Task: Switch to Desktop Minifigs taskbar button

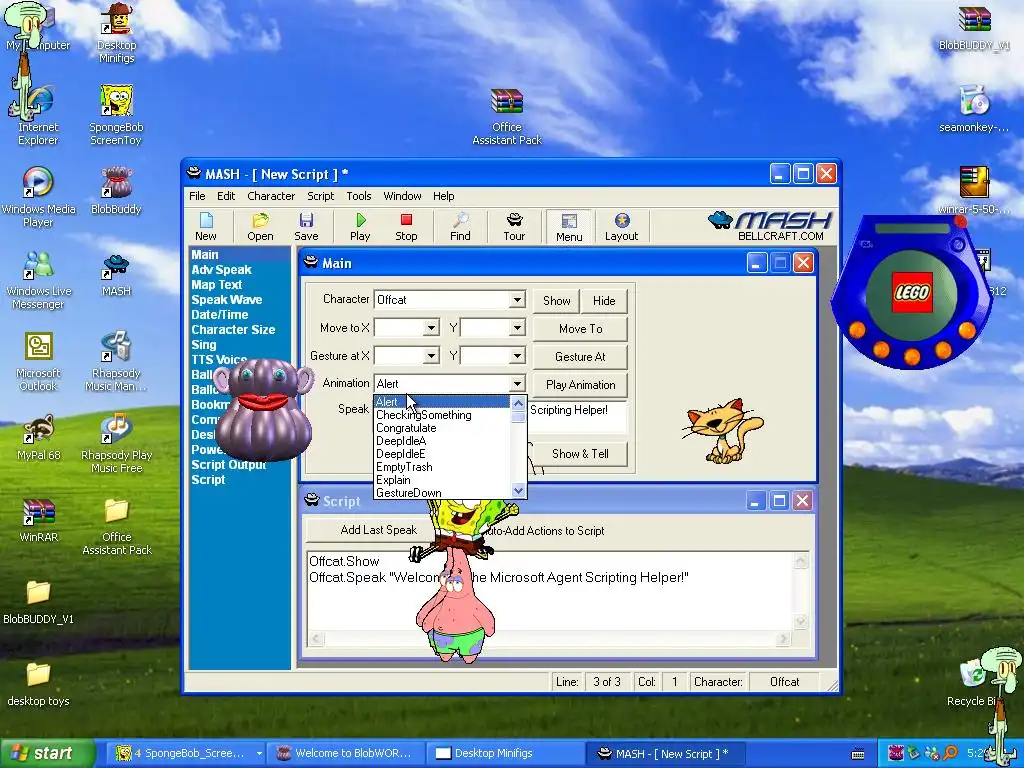Action: coord(506,753)
